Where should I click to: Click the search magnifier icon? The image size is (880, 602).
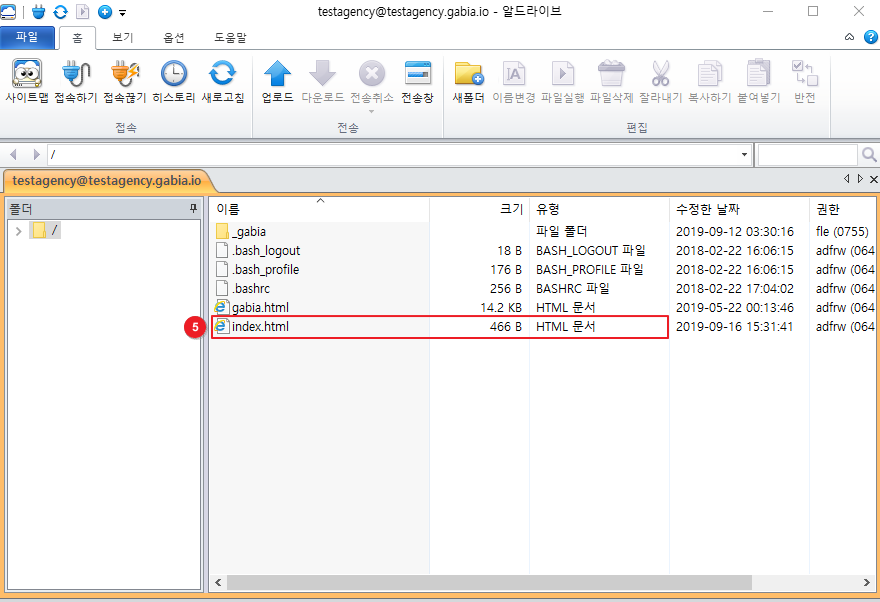pyautogui.click(x=869, y=154)
